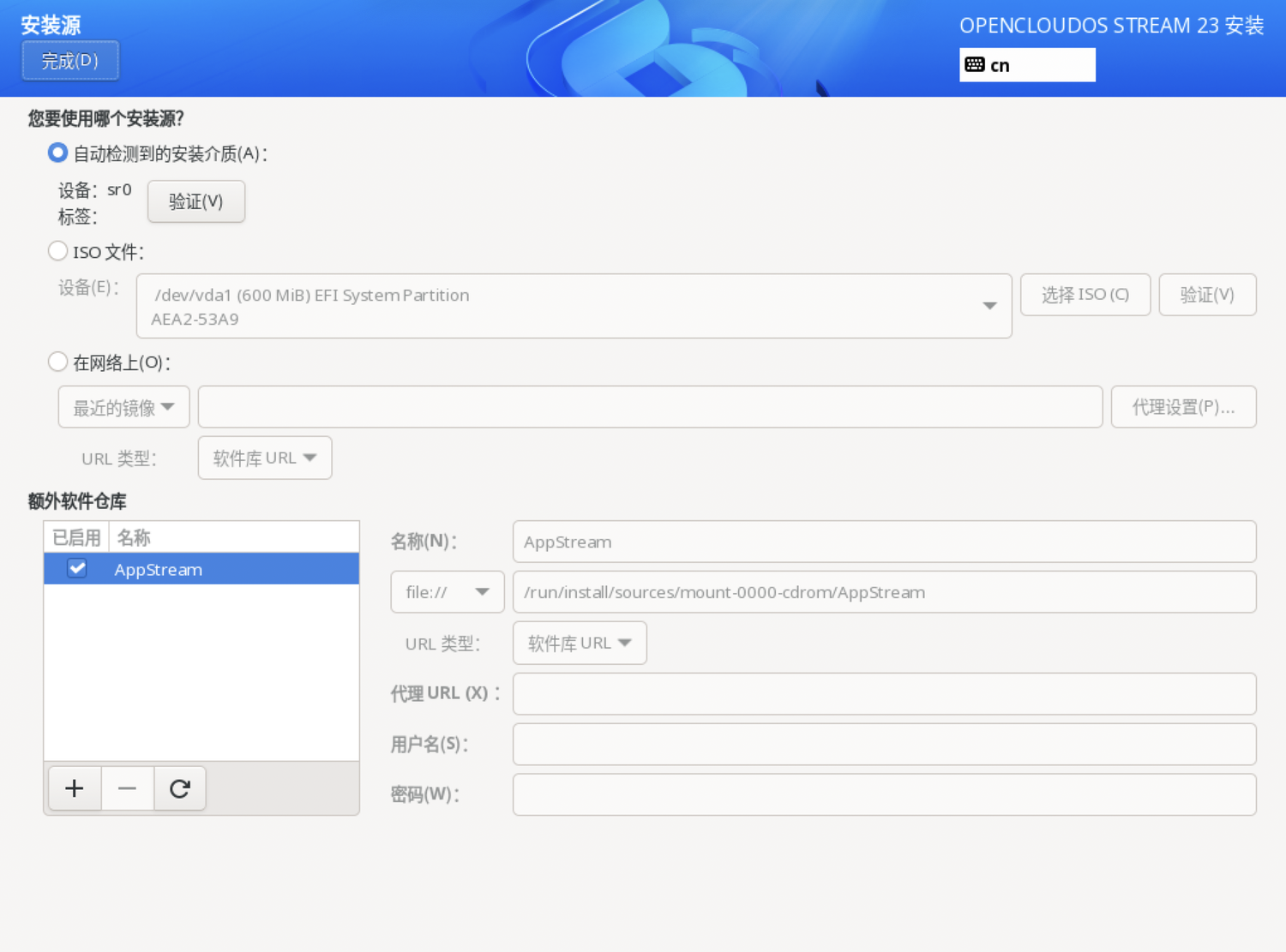1286x952 pixels.
Task: Click the 选择 ISO (C) button
Action: (x=1085, y=295)
